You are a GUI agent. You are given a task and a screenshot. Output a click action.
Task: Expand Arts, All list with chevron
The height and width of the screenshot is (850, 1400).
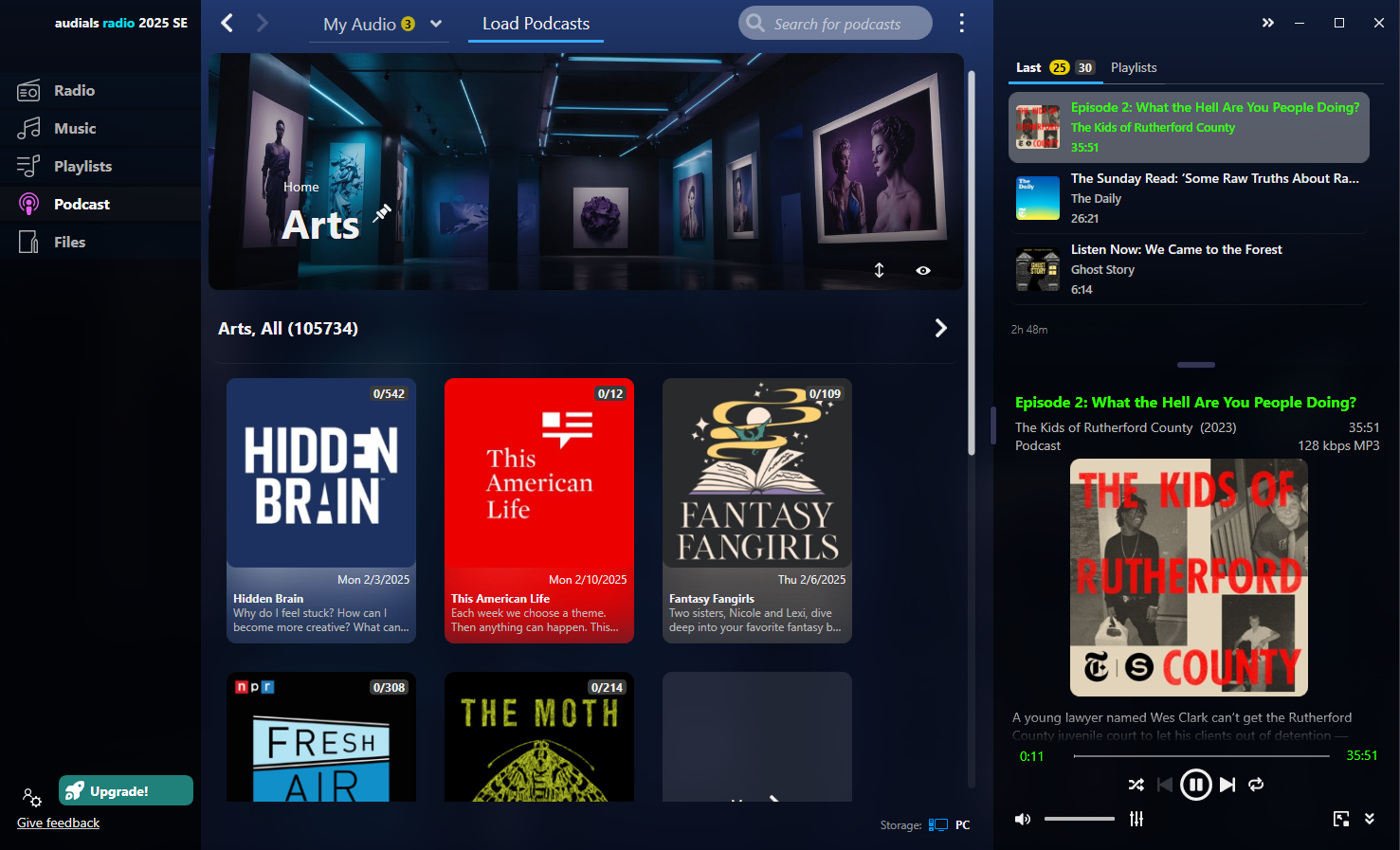pos(940,328)
